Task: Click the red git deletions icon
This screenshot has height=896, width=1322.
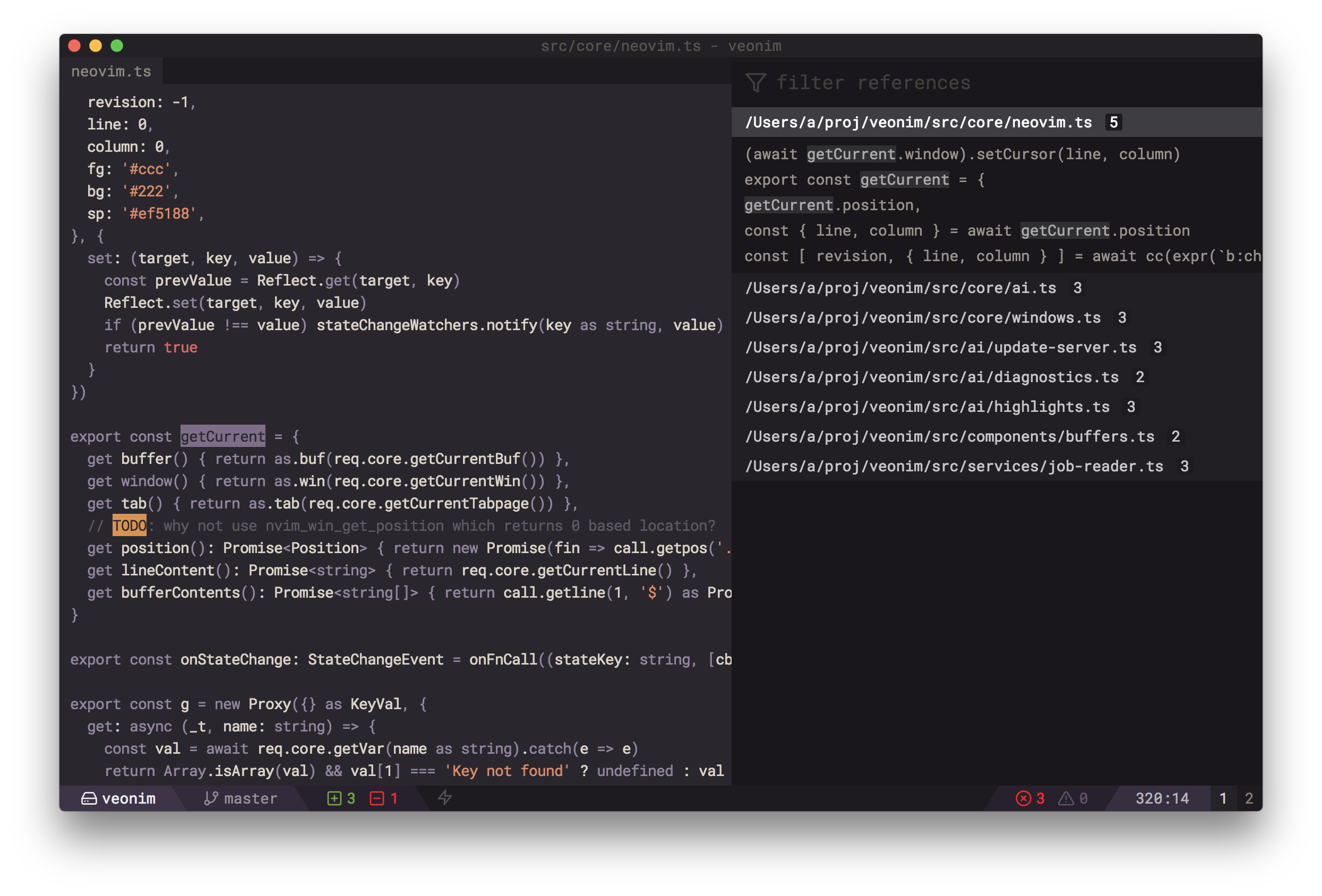Action: (x=376, y=799)
